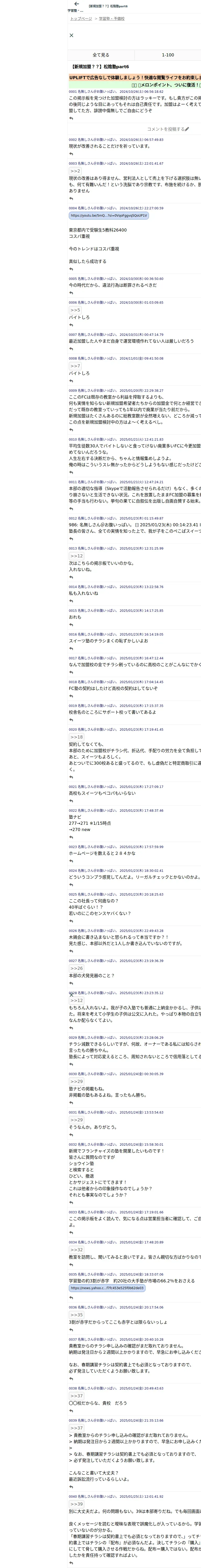The width and height of the screenshot is (201, 1568).
Task: Click コメントを投稿する to post a comment
Action: click(x=165, y=129)
